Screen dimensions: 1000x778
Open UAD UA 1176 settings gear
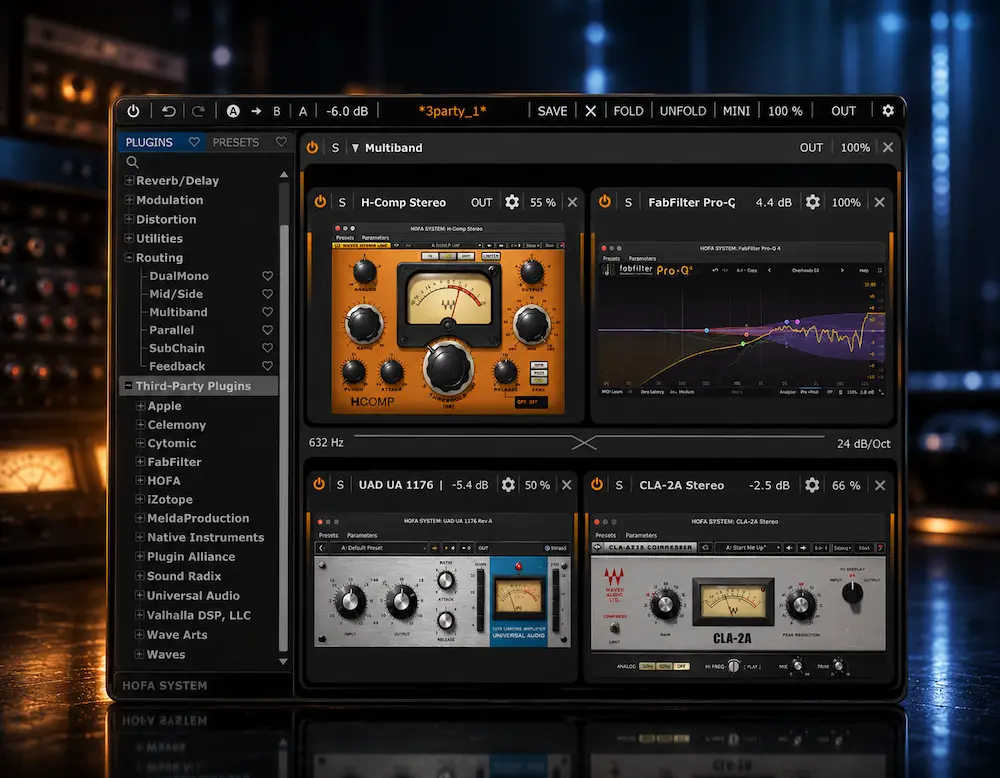click(508, 485)
